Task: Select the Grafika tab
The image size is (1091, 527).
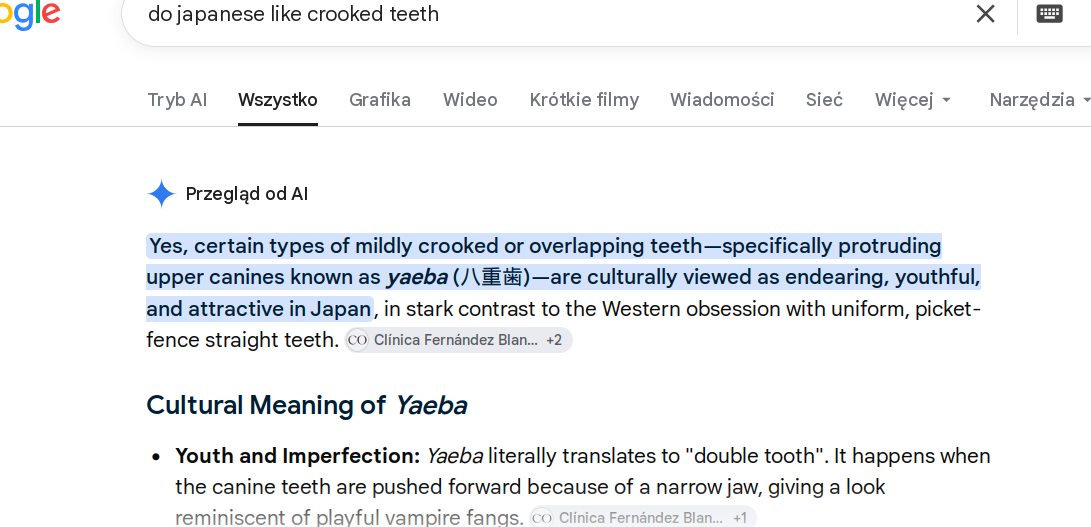Action: point(380,100)
